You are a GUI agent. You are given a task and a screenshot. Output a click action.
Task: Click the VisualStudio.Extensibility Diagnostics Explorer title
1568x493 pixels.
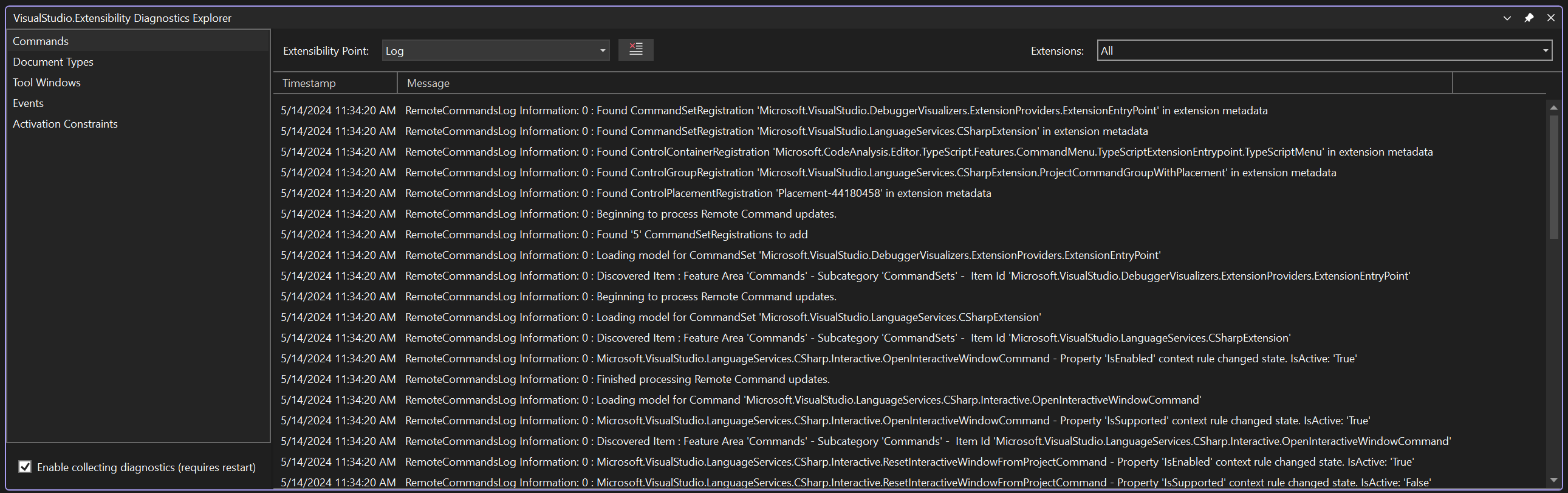pyautogui.click(x=122, y=18)
